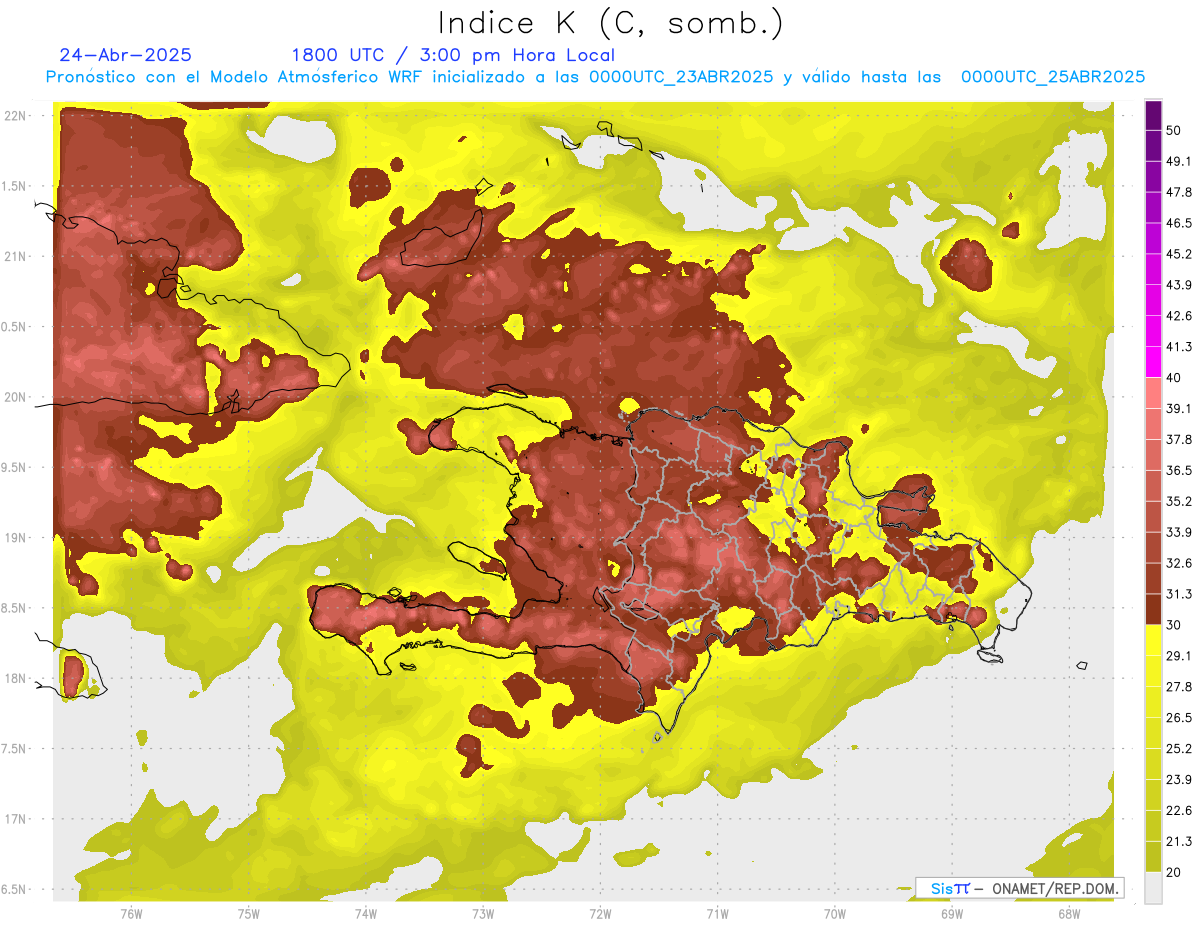The image size is (1200, 927).
Task: Click the legend value '33.9'
Action: pos(1178,532)
